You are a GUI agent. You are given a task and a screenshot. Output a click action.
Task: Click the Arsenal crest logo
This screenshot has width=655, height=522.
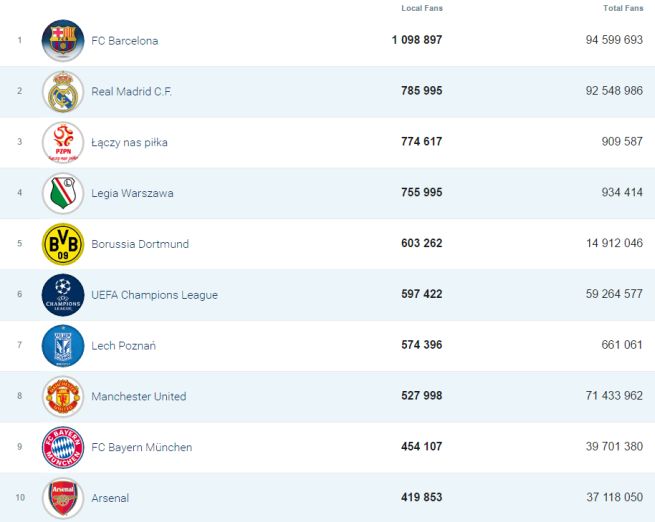coord(63,498)
